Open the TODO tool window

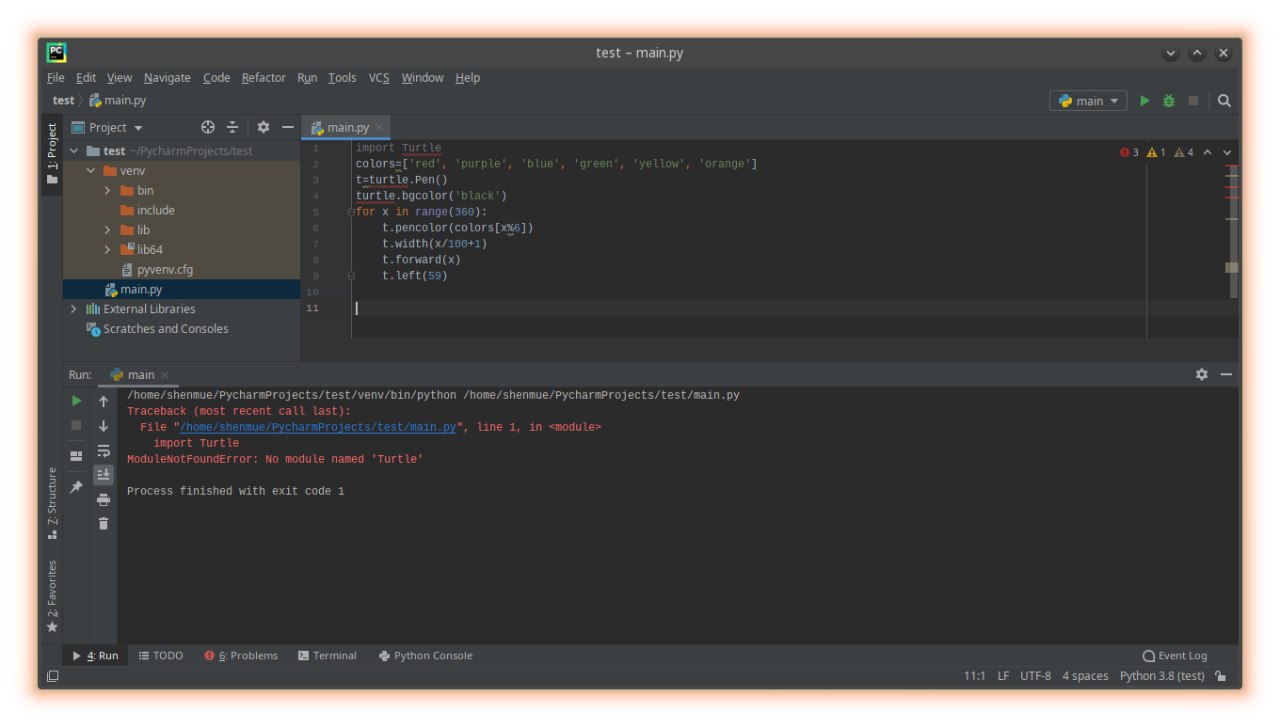pyautogui.click(x=161, y=656)
